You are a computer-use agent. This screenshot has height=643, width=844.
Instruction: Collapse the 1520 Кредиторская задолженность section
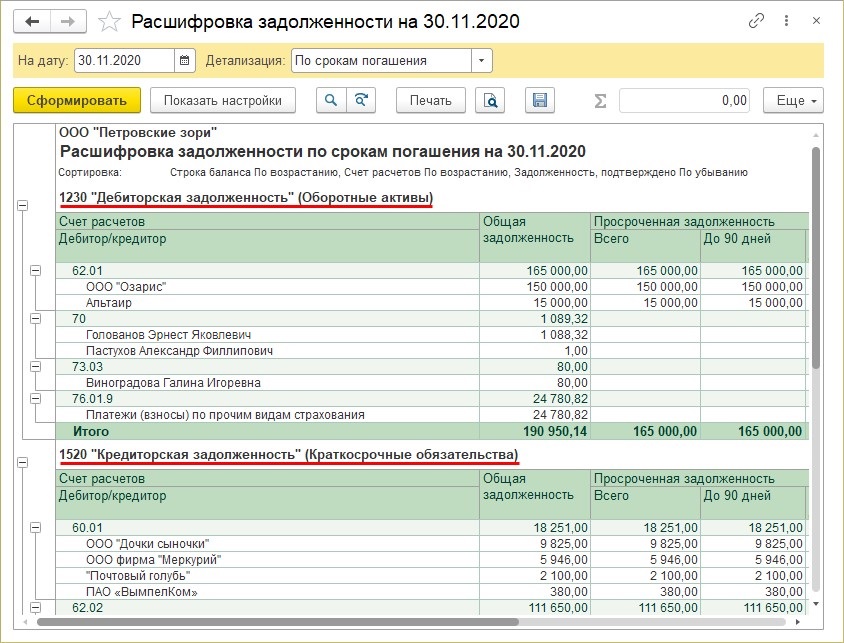(x=23, y=462)
